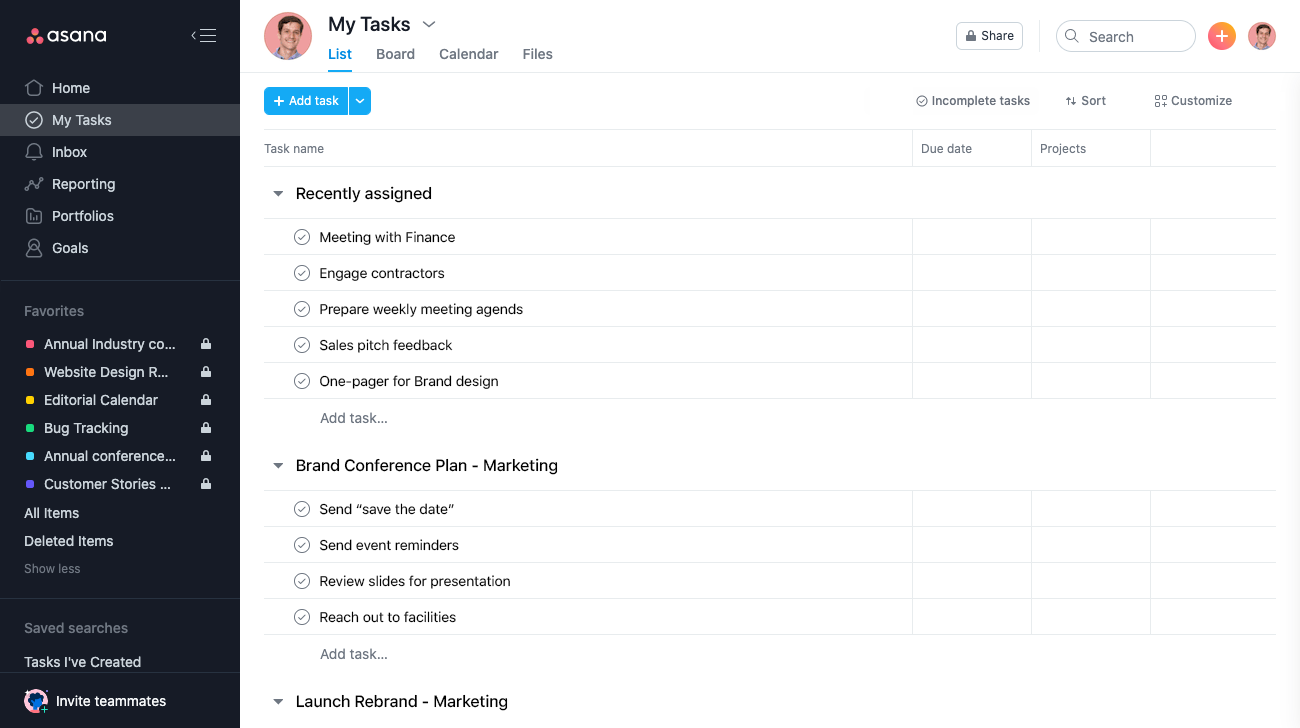Click the lock icon beside Website Design R...
Viewport: 1300px width, 728px height.
point(206,372)
